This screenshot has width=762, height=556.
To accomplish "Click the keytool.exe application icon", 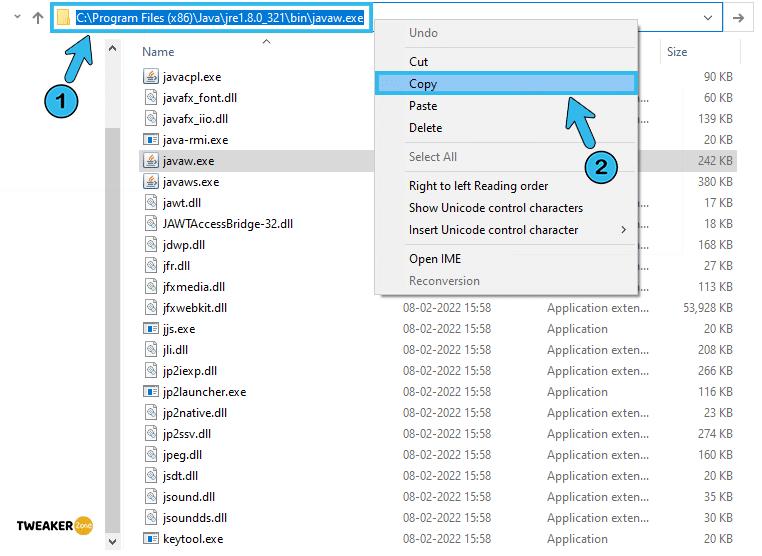I will [x=151, y=539].
